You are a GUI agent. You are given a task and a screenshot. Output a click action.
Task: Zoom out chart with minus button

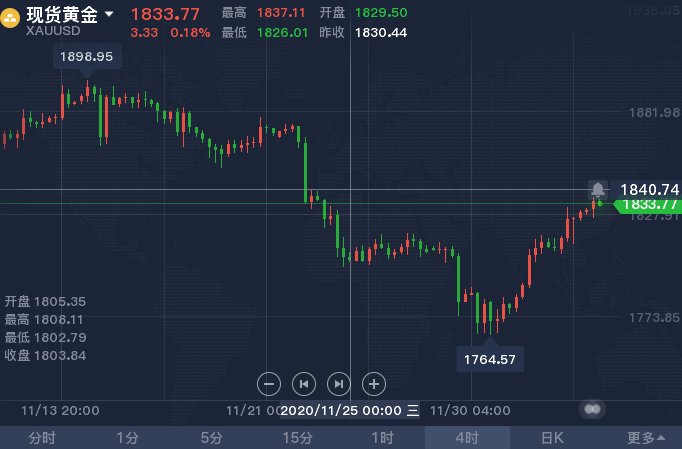[x=269, y=384]
